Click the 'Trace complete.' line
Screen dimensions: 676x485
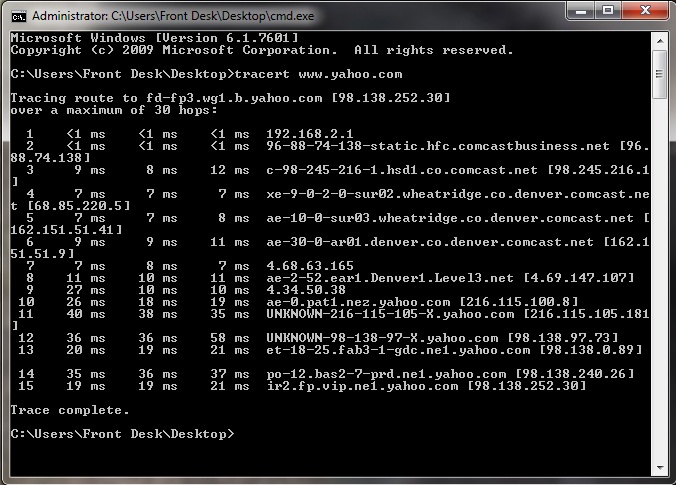70,410
